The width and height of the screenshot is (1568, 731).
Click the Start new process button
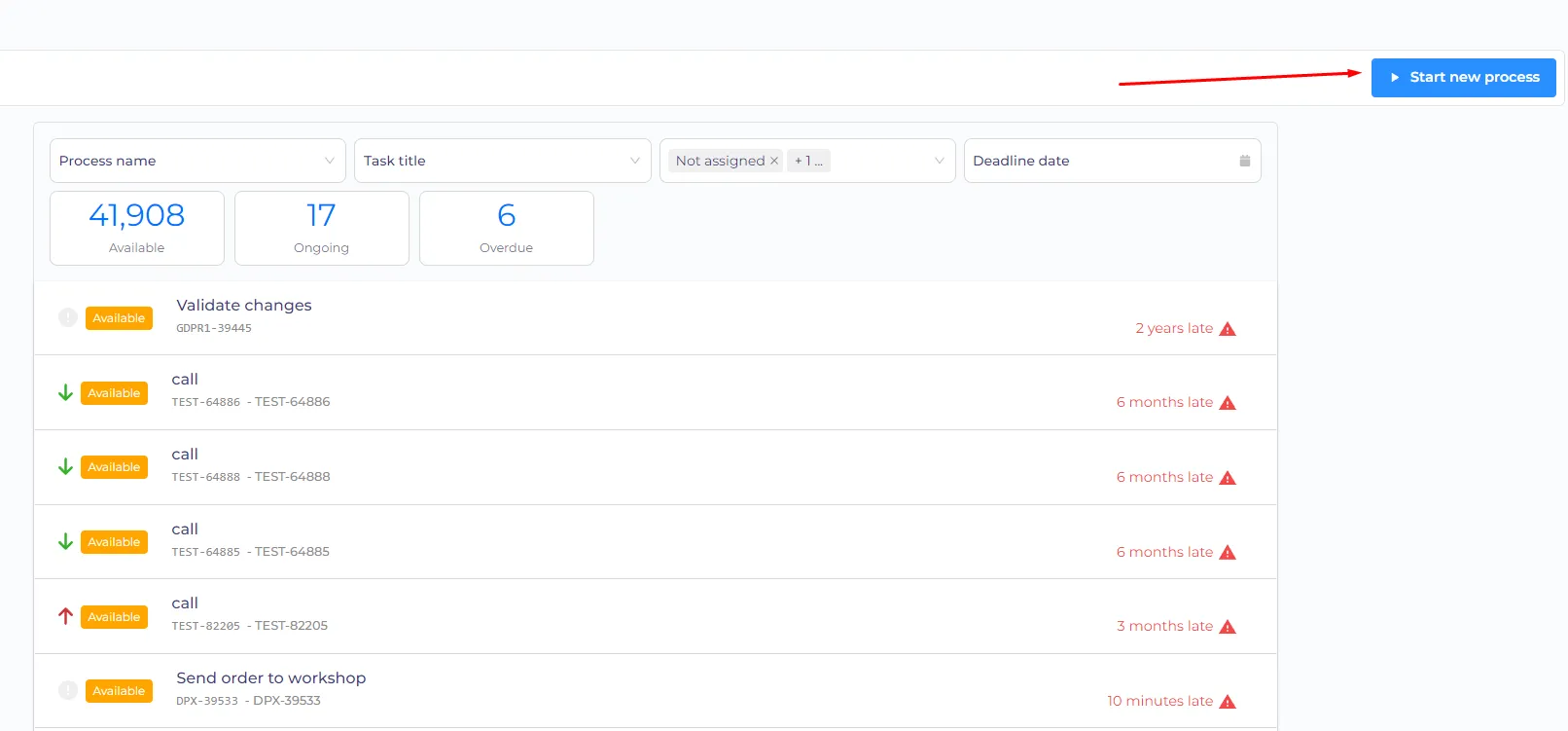[1463, 78]
